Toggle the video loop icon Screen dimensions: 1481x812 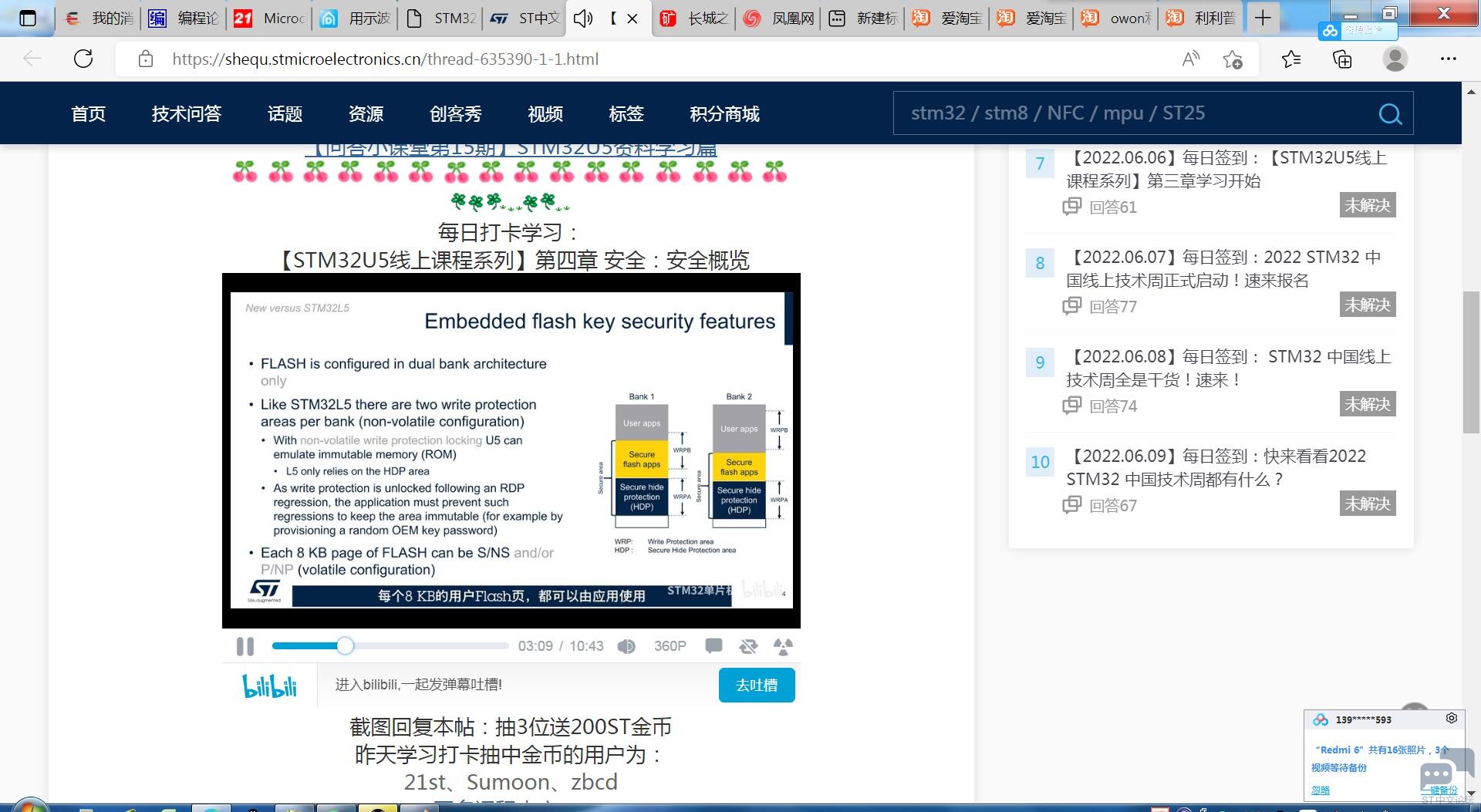coord(748,646)
